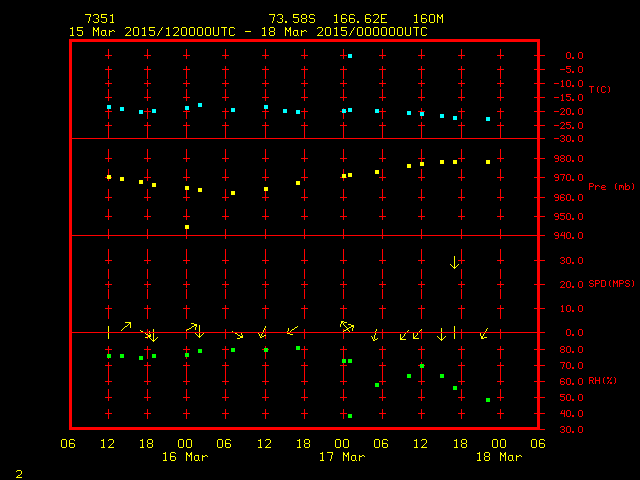
Task: Click the lowest green humidity point near 40%
Action: tap(350, 415)
